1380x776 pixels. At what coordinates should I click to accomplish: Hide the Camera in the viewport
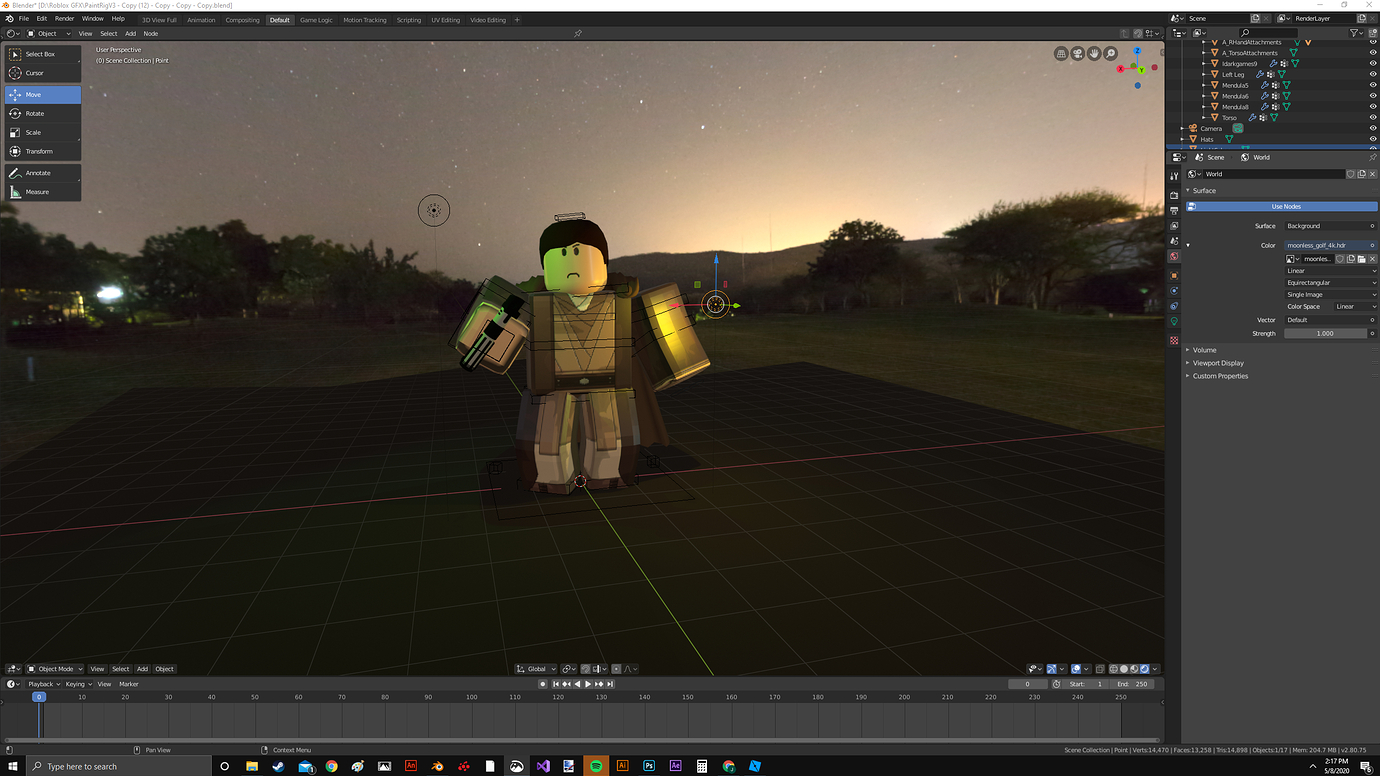tap(1372, 128)
